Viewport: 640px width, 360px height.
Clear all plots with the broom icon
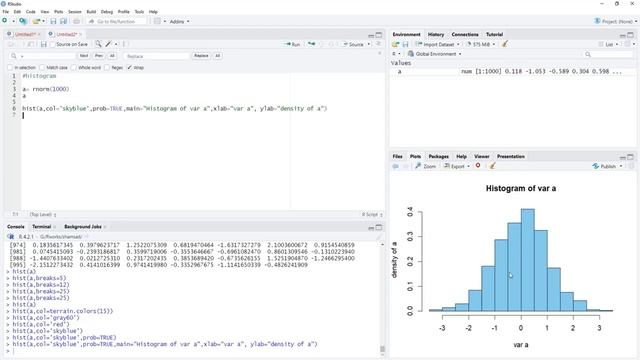click(492, 166)
